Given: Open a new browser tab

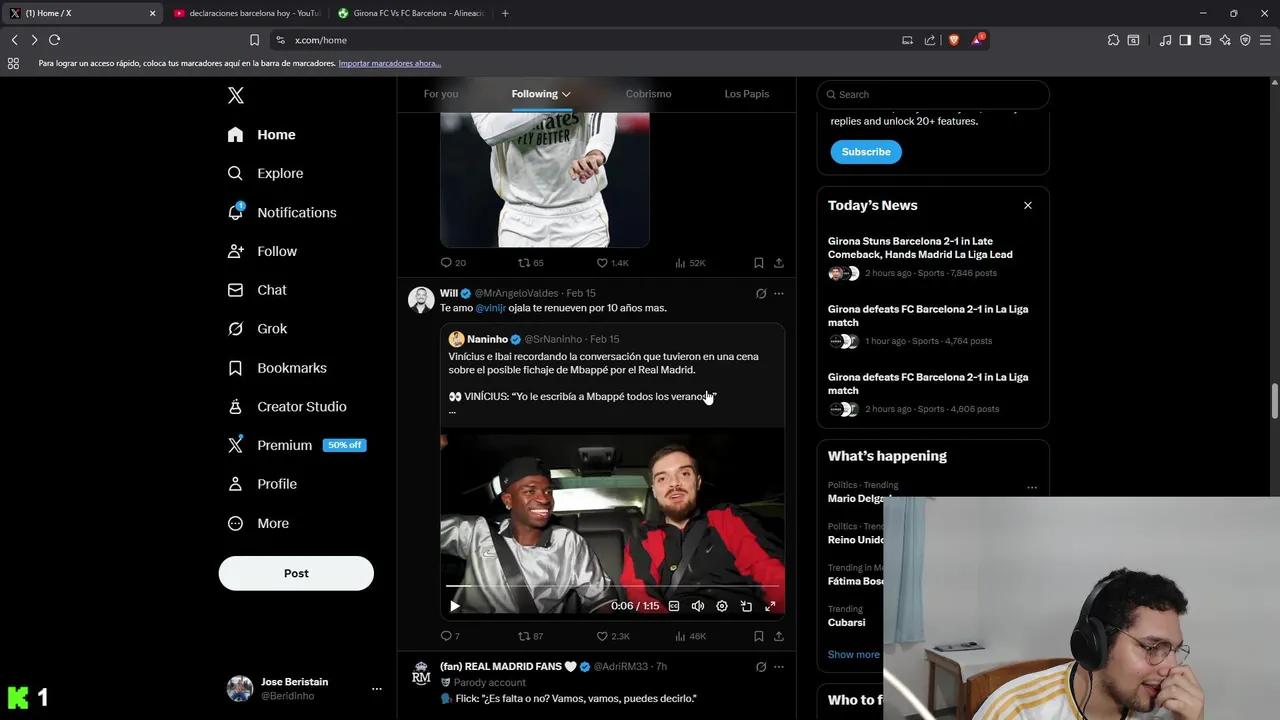Looking at the screenshot, I should (x=505, y=13).
